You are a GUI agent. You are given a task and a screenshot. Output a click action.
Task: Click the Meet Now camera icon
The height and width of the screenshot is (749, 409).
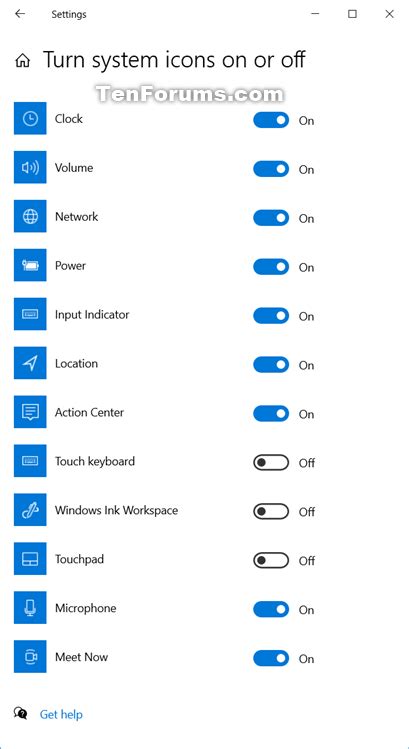[30, 656]
